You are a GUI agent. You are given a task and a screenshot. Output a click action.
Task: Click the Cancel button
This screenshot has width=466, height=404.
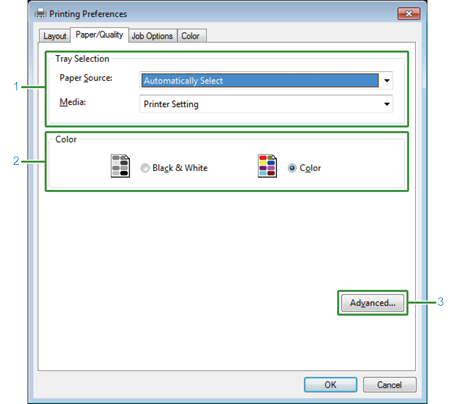[389, 385]
